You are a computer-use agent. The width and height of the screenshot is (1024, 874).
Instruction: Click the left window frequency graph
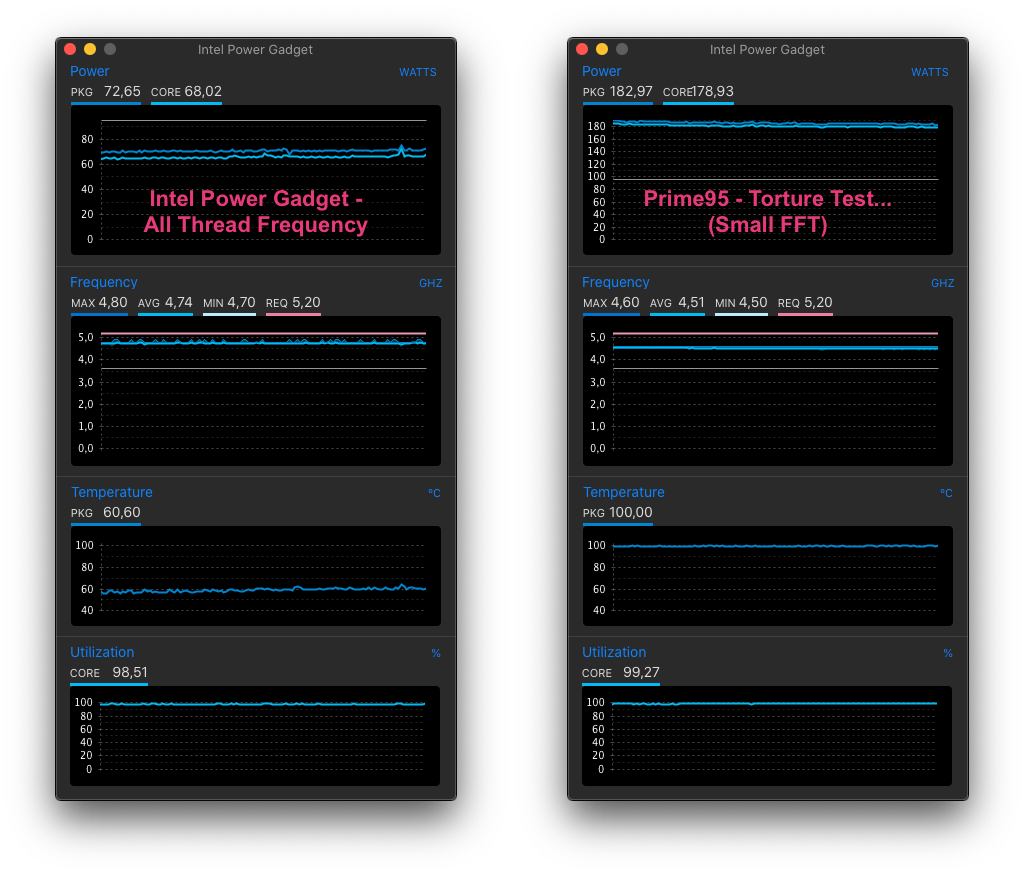tap(256, 391)
